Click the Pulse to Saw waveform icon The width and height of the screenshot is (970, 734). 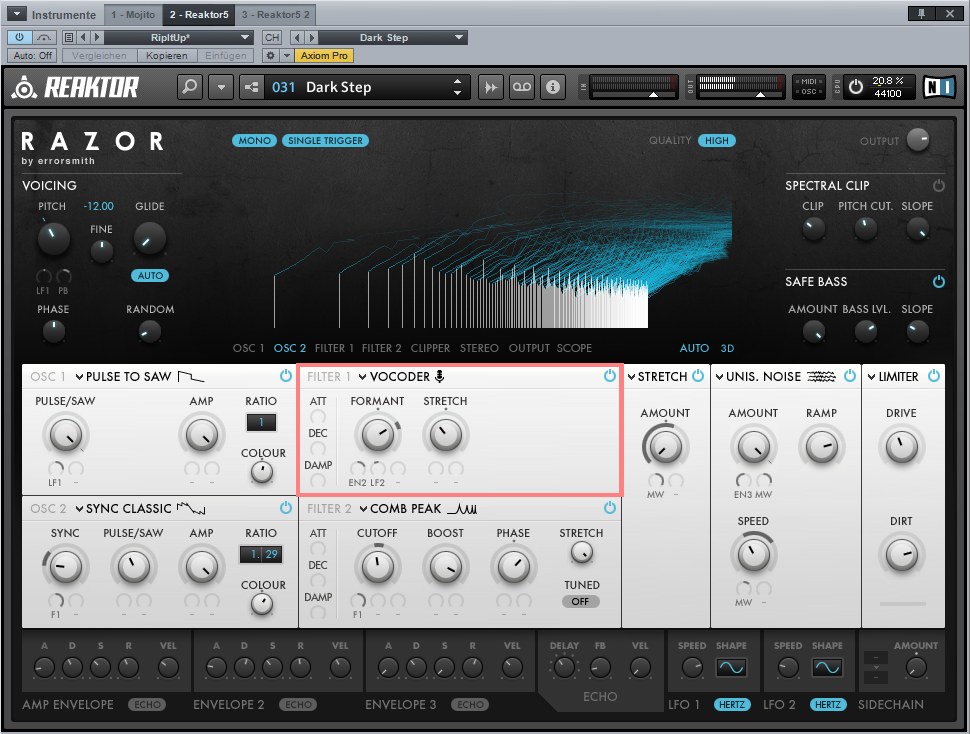191,376
